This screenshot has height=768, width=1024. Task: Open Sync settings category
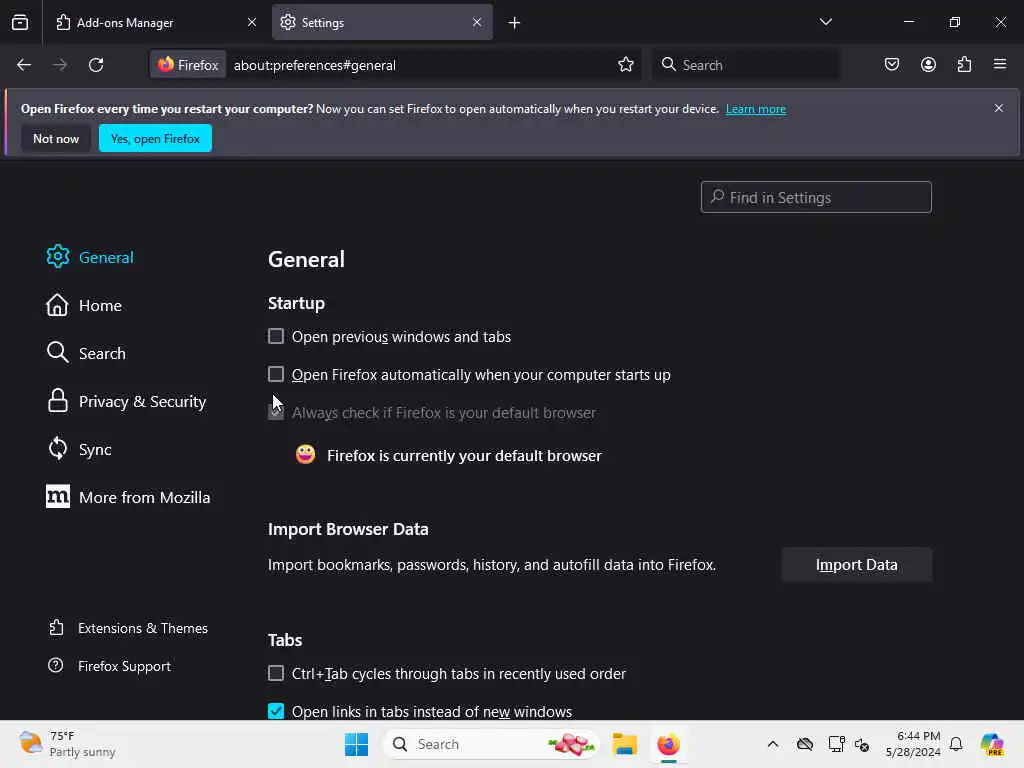coord(79,449)
